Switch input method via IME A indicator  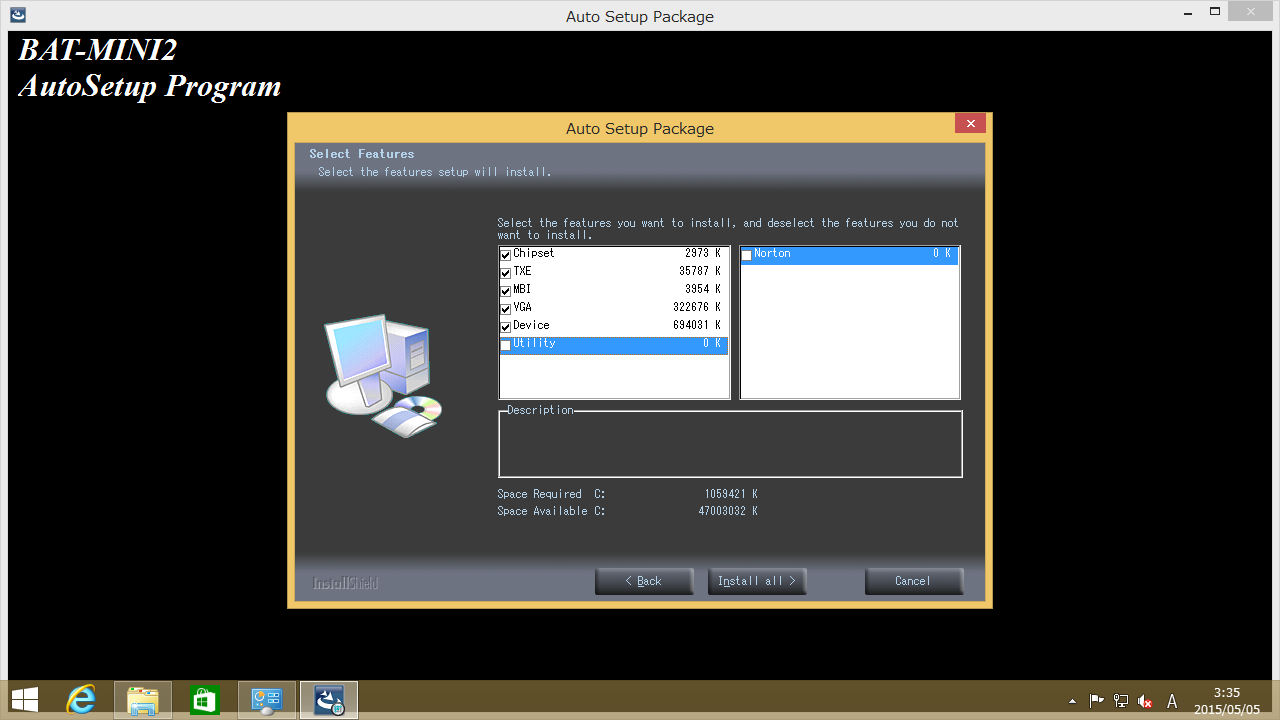tap(1172, 701)
